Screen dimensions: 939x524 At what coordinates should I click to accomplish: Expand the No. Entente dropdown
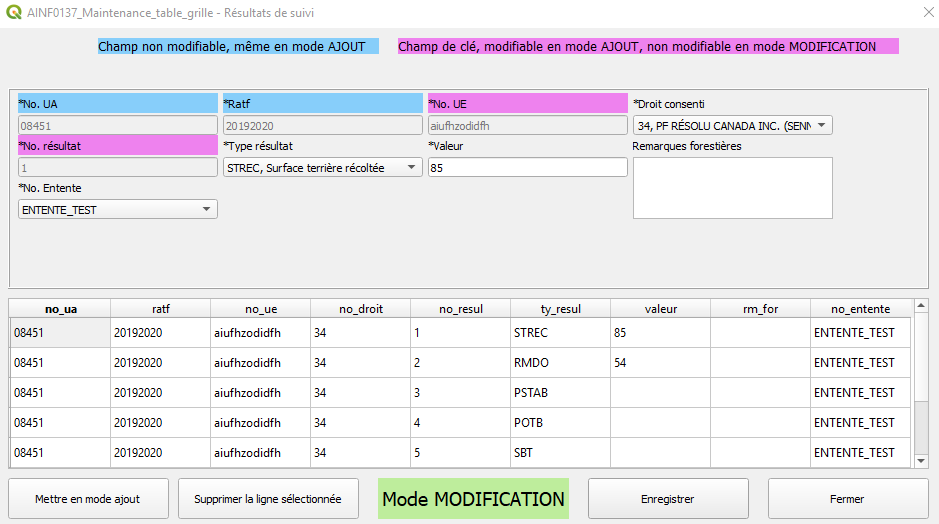coord(117,210)
